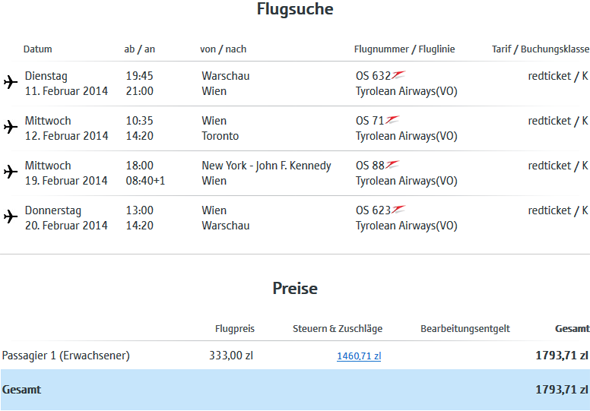Click the departure time 19:45

click(139, 76)
